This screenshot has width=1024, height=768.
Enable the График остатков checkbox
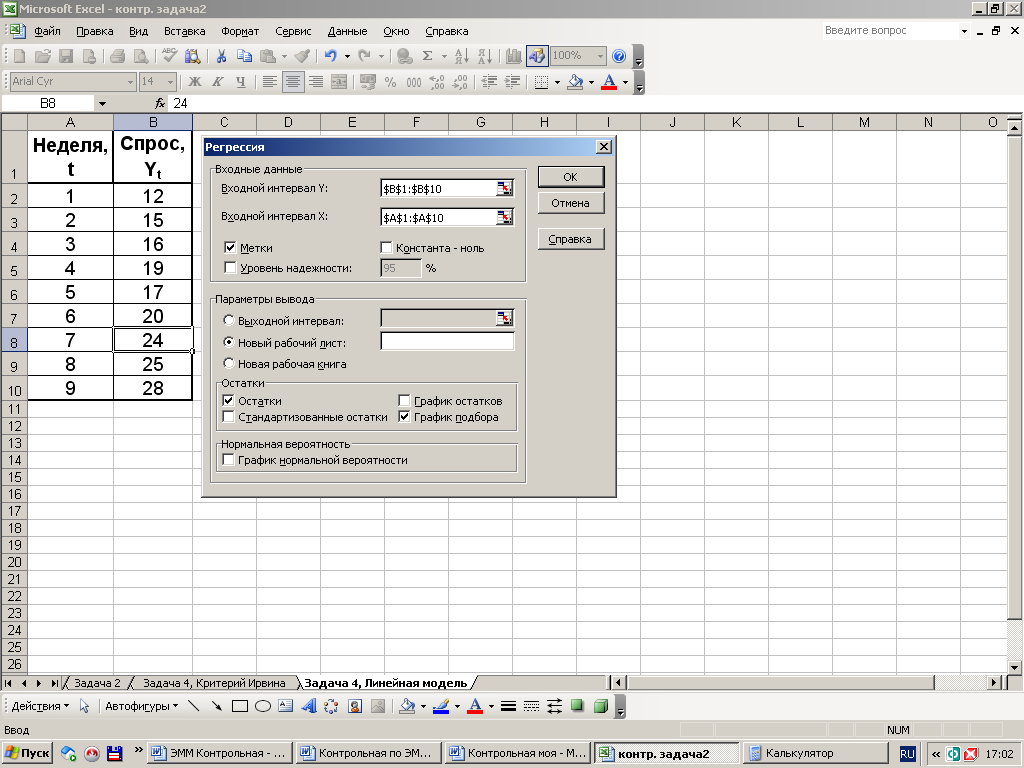tap(405, 401)
